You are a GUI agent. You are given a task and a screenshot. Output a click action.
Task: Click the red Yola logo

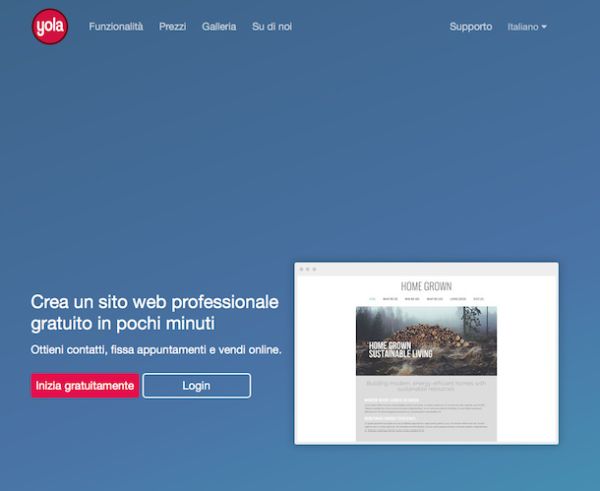pos(50,27)
